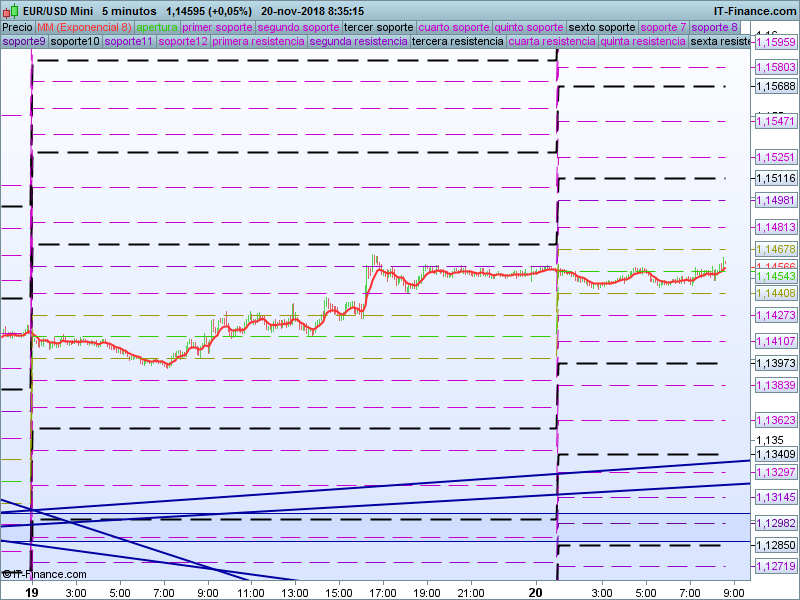Click the day 20 marker on time axis

pos(536,592)
